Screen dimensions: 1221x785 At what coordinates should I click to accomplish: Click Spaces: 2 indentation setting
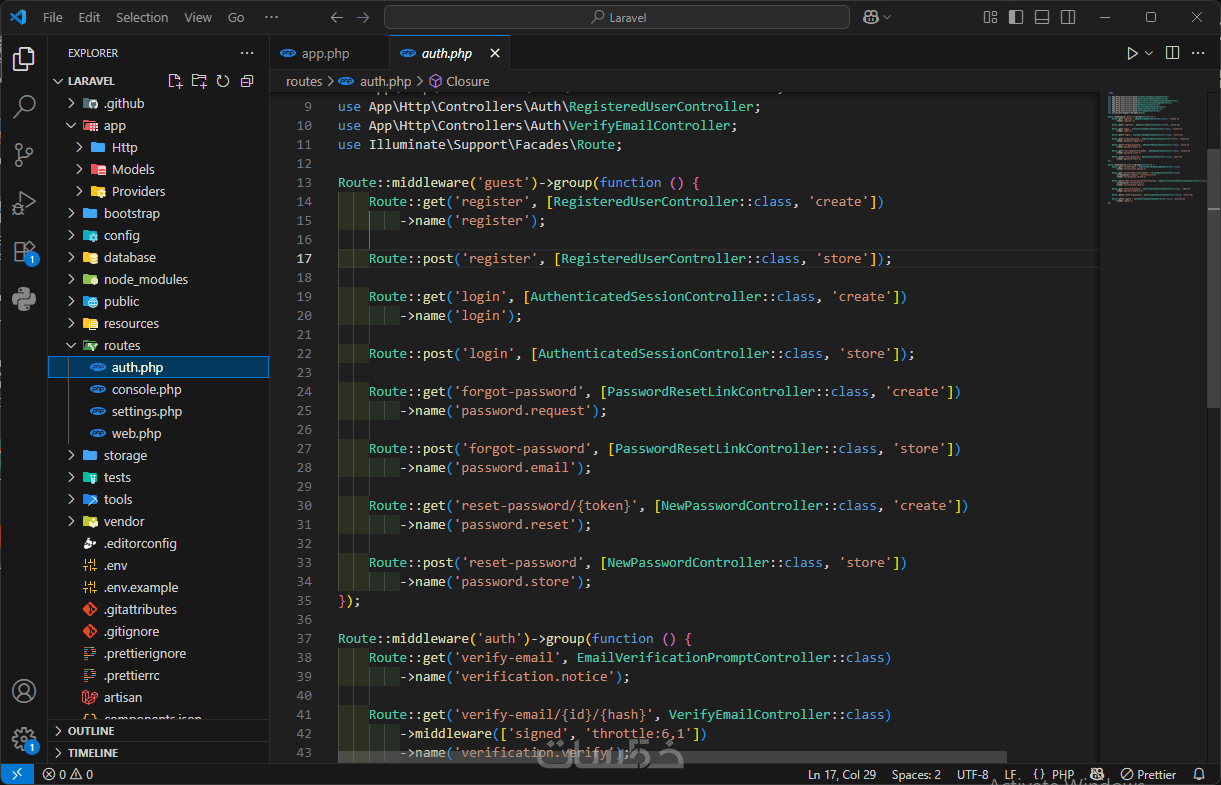[x=916, y=774]
